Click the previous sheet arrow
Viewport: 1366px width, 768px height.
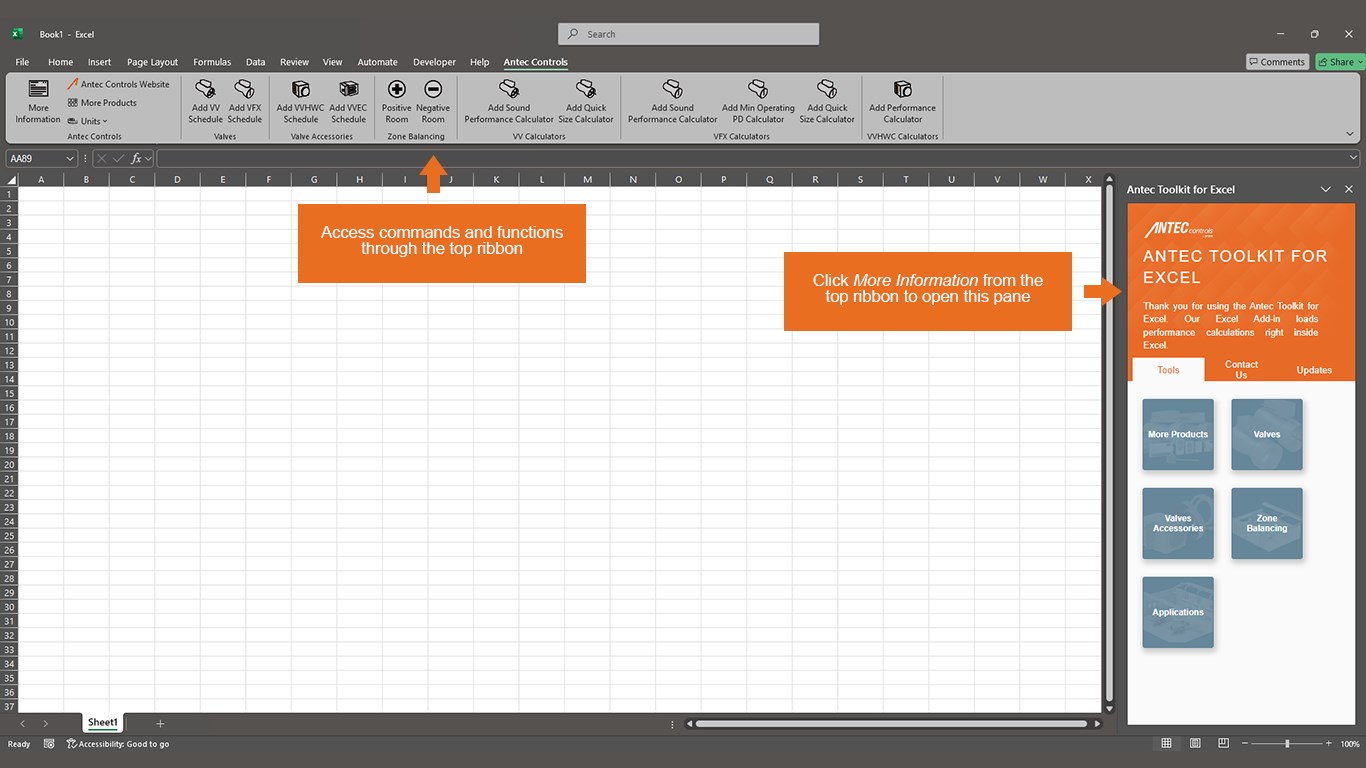[x=23, y=724]
